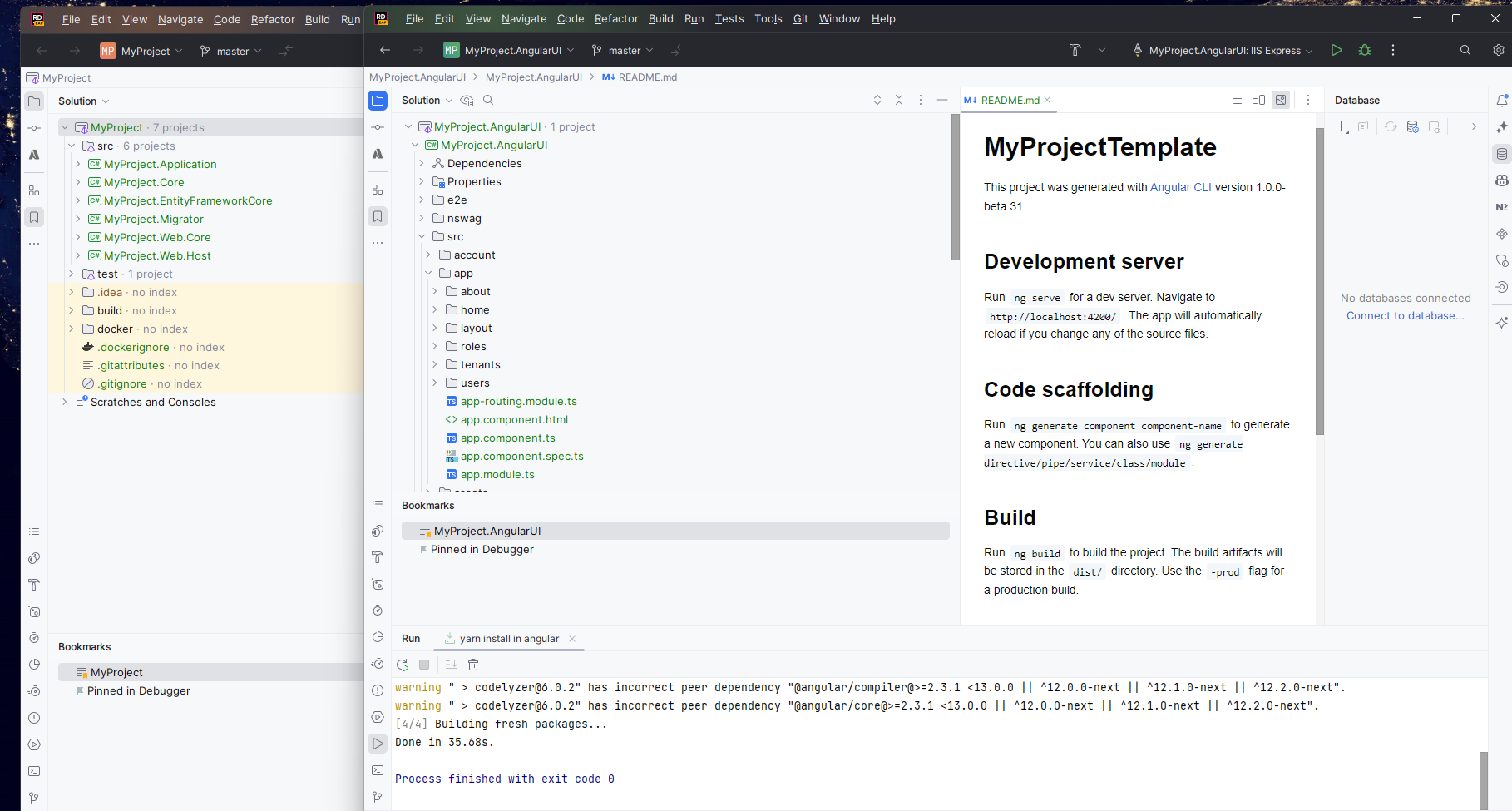Start debugging with the bug icon

[x=1364, y=50]
